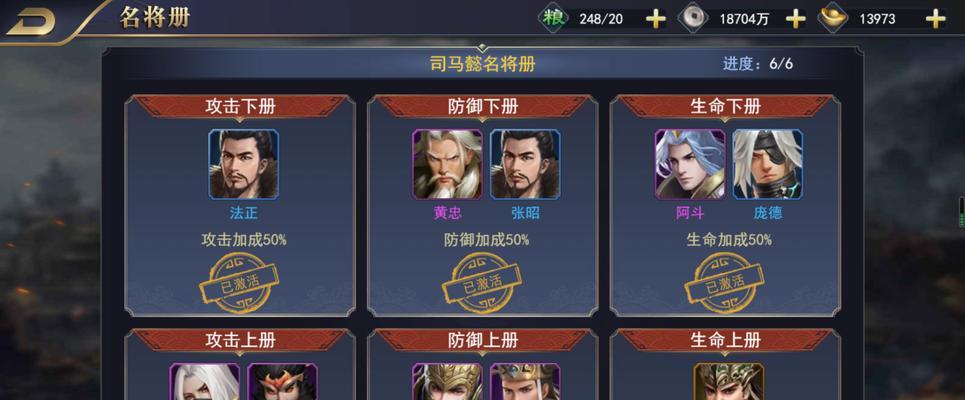Select 张昭 portrait in 防御下册

pos(525,164)
